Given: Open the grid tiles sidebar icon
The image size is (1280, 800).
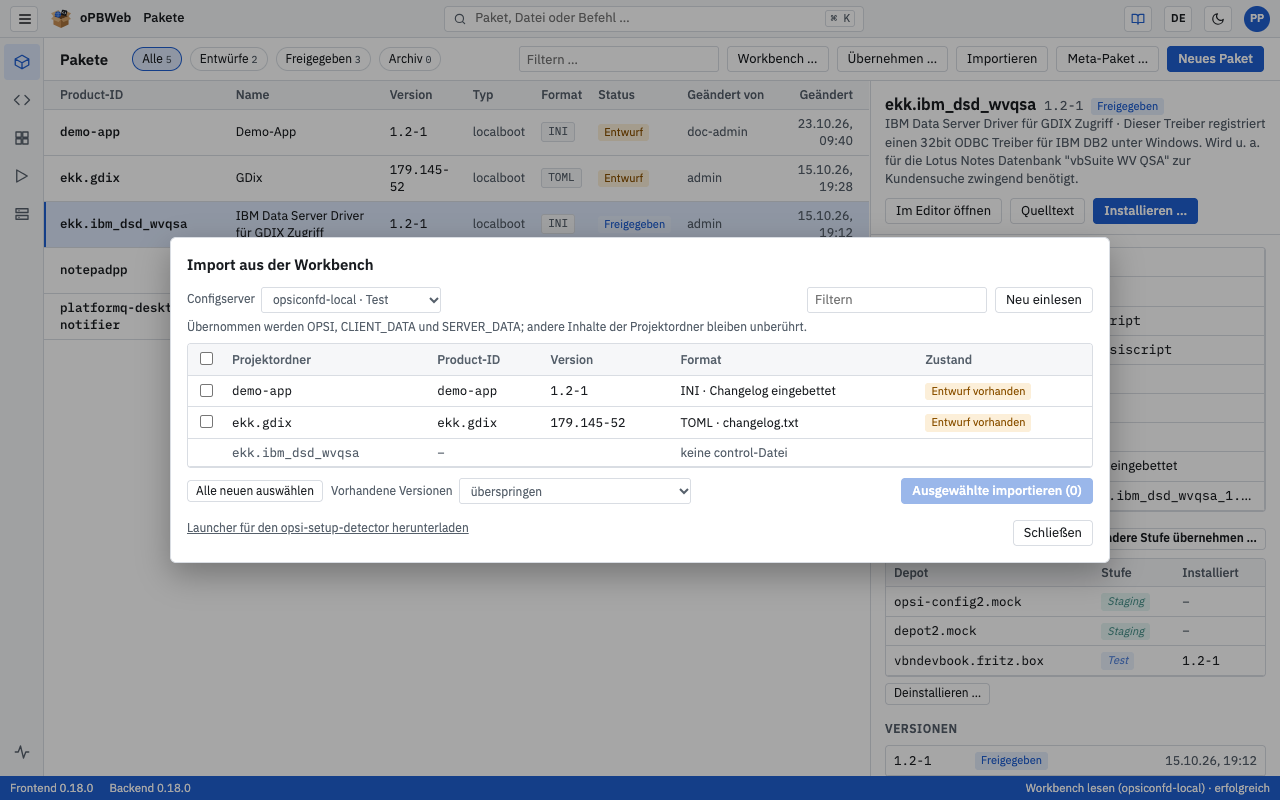Looking at the screenshot, I should 22,138.
